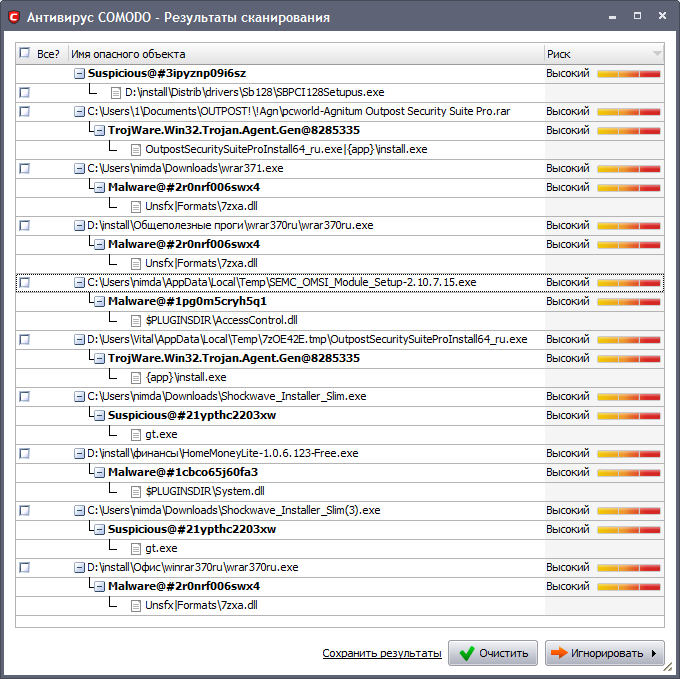The width and height of the screenshot is (680, 679).
Task: Open the Игнорировать submenu arrow
Action: (654, 653)
